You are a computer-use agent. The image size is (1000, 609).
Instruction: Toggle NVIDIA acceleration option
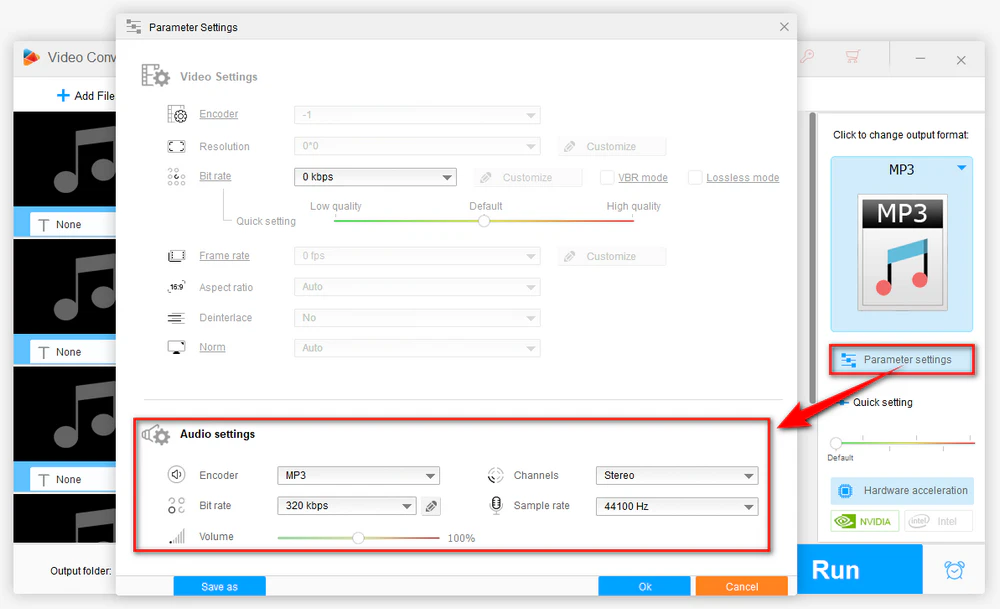[865, 521]
